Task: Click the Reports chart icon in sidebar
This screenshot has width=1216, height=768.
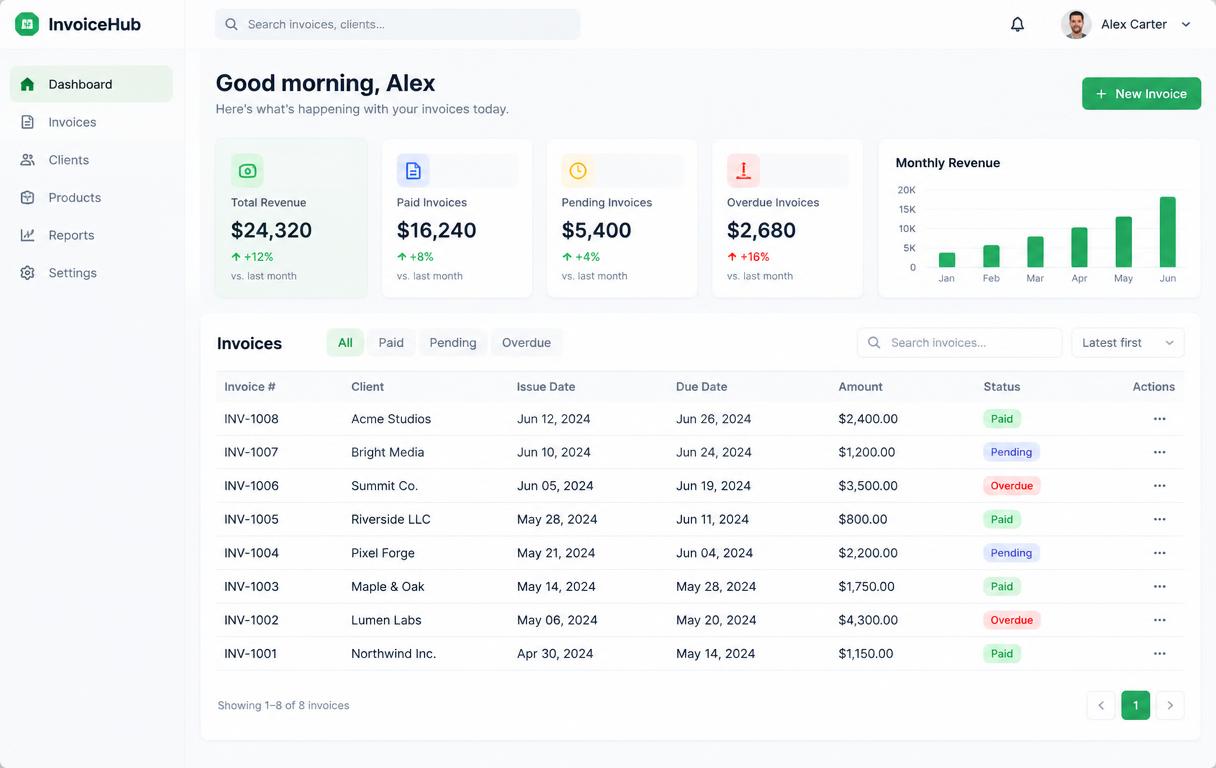Action: tap(27, 235)
